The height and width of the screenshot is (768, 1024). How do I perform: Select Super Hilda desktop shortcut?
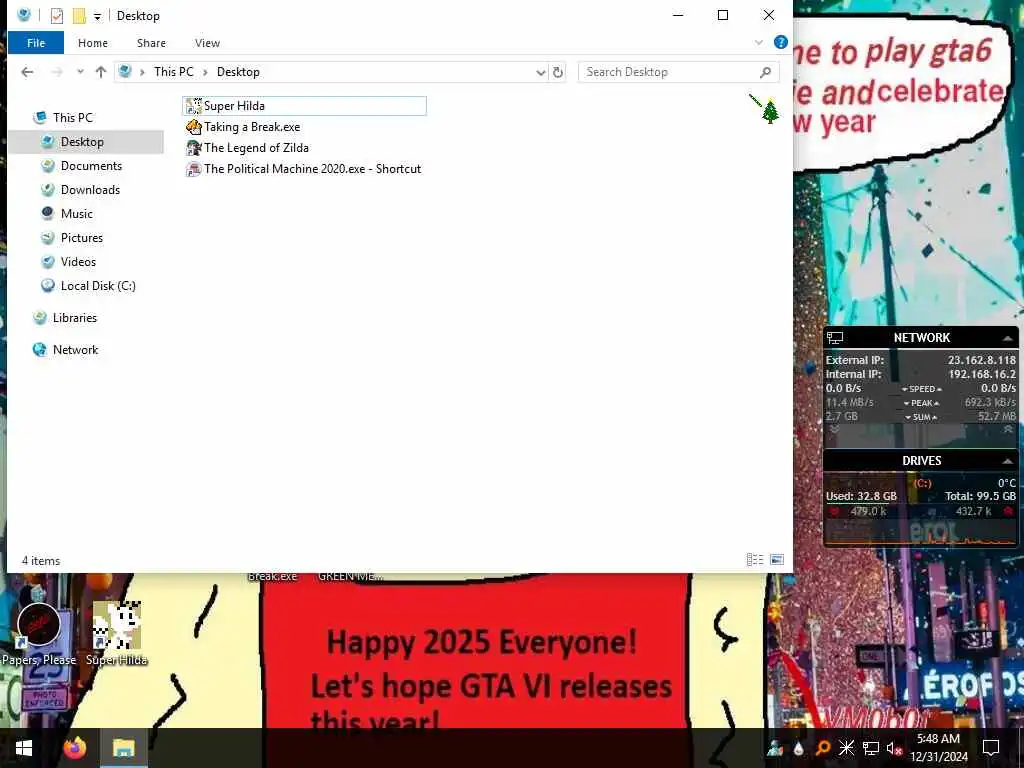117,633
